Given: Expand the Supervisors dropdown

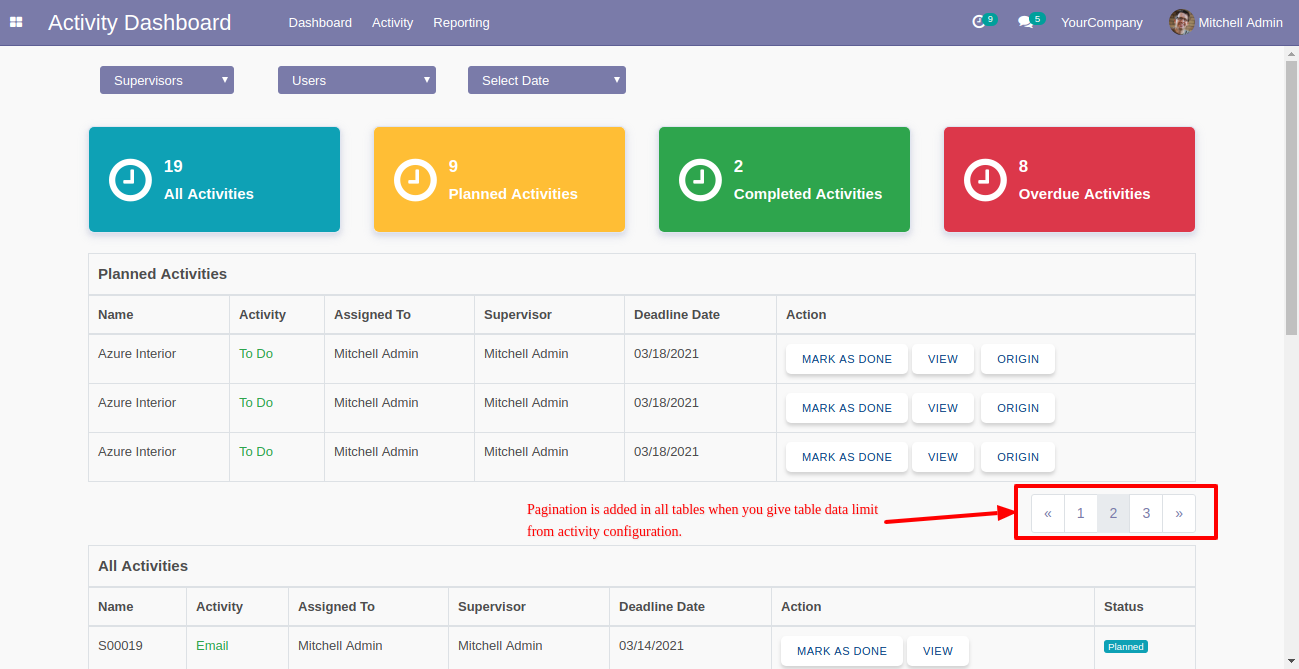Looking at the screenshot, I should pyautogui.click(x=167, y=80).
